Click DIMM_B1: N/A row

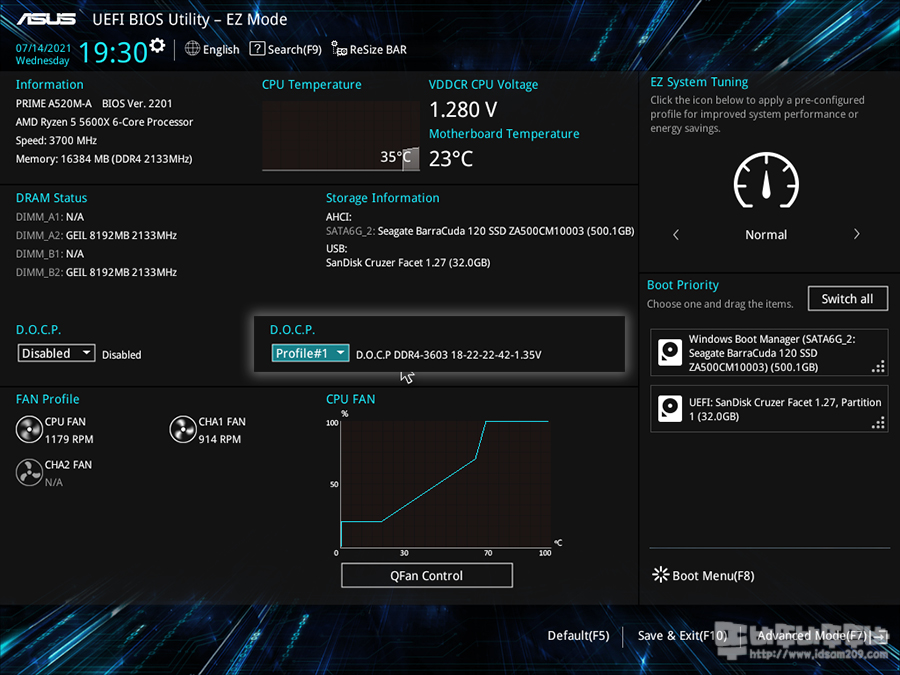click(50, 254)
